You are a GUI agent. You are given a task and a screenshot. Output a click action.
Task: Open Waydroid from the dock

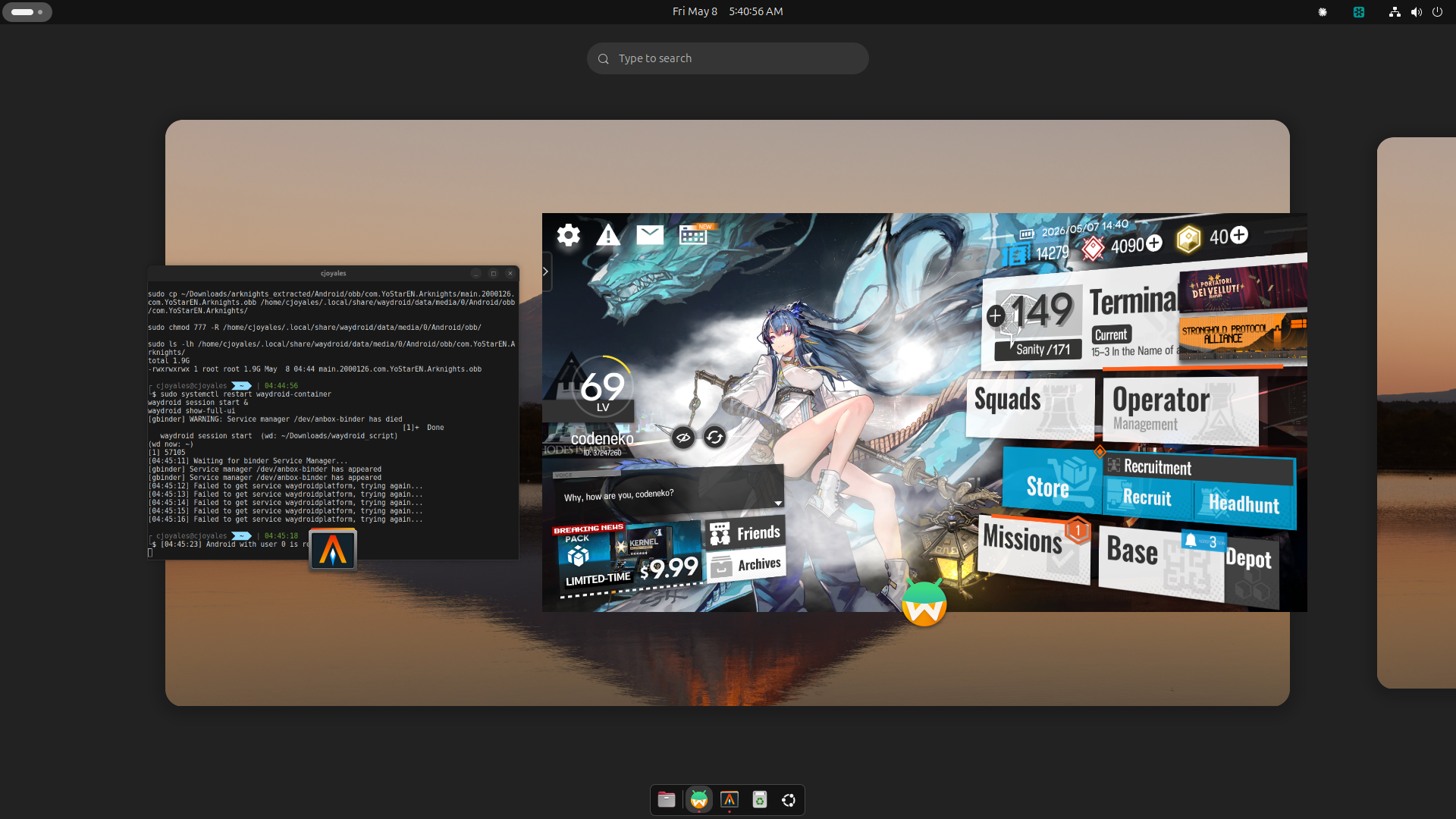coord(699,799)
